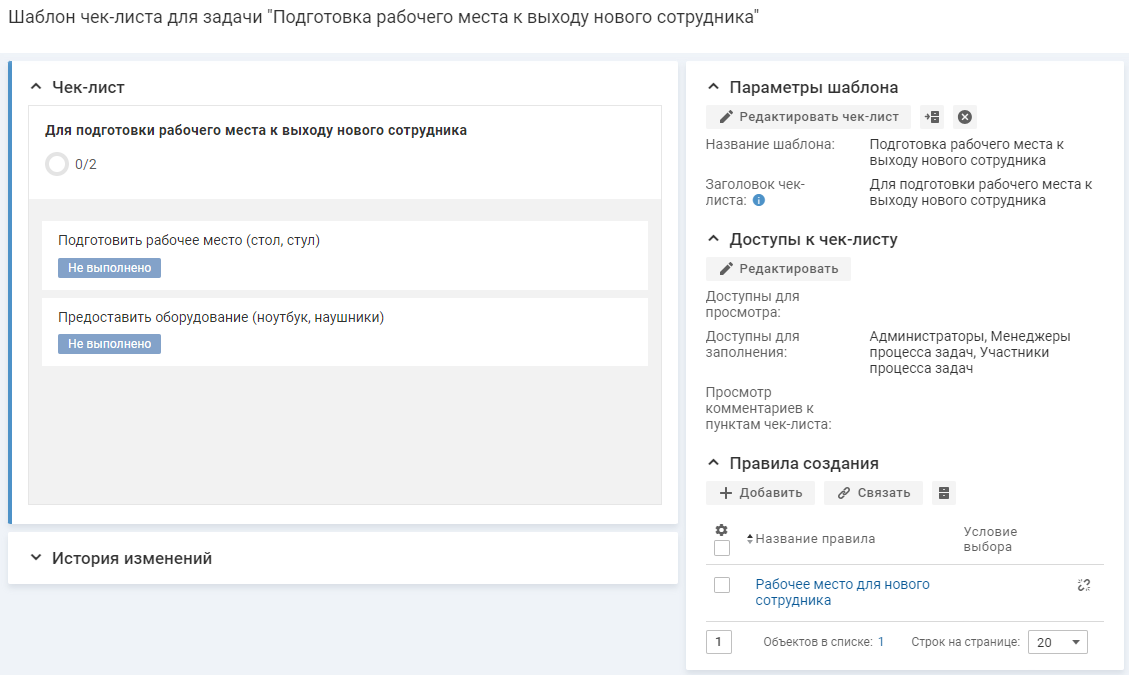Select all rules with the header checkbox
This screenshot has width=1129, height=675.
pyautogui.click(x=722, y=548)
